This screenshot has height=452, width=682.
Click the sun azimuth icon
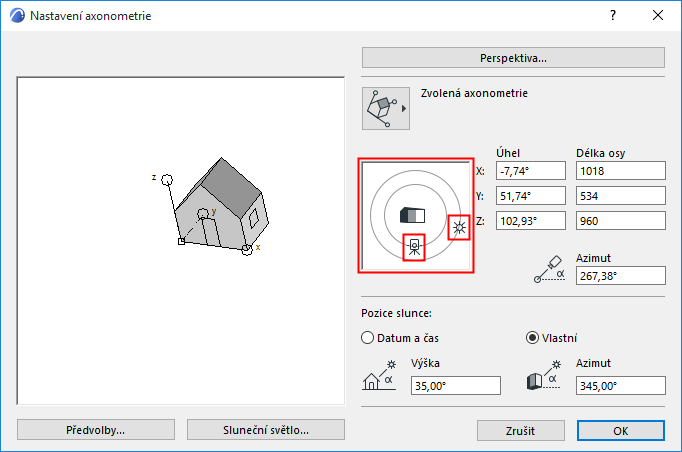[546, 379]
